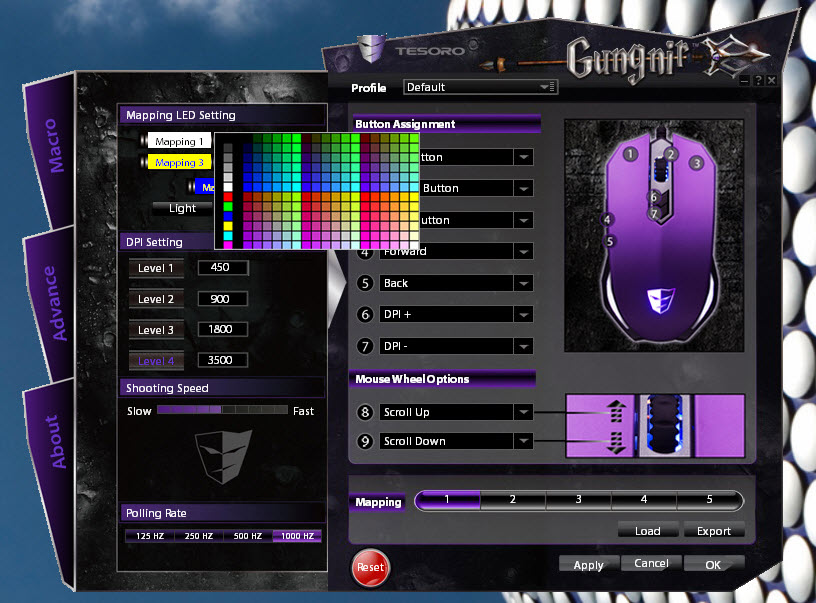Switch to Mapping 1 slot
Image resolution: width=816 pixels, height=603 pixels.
(448, 500)
